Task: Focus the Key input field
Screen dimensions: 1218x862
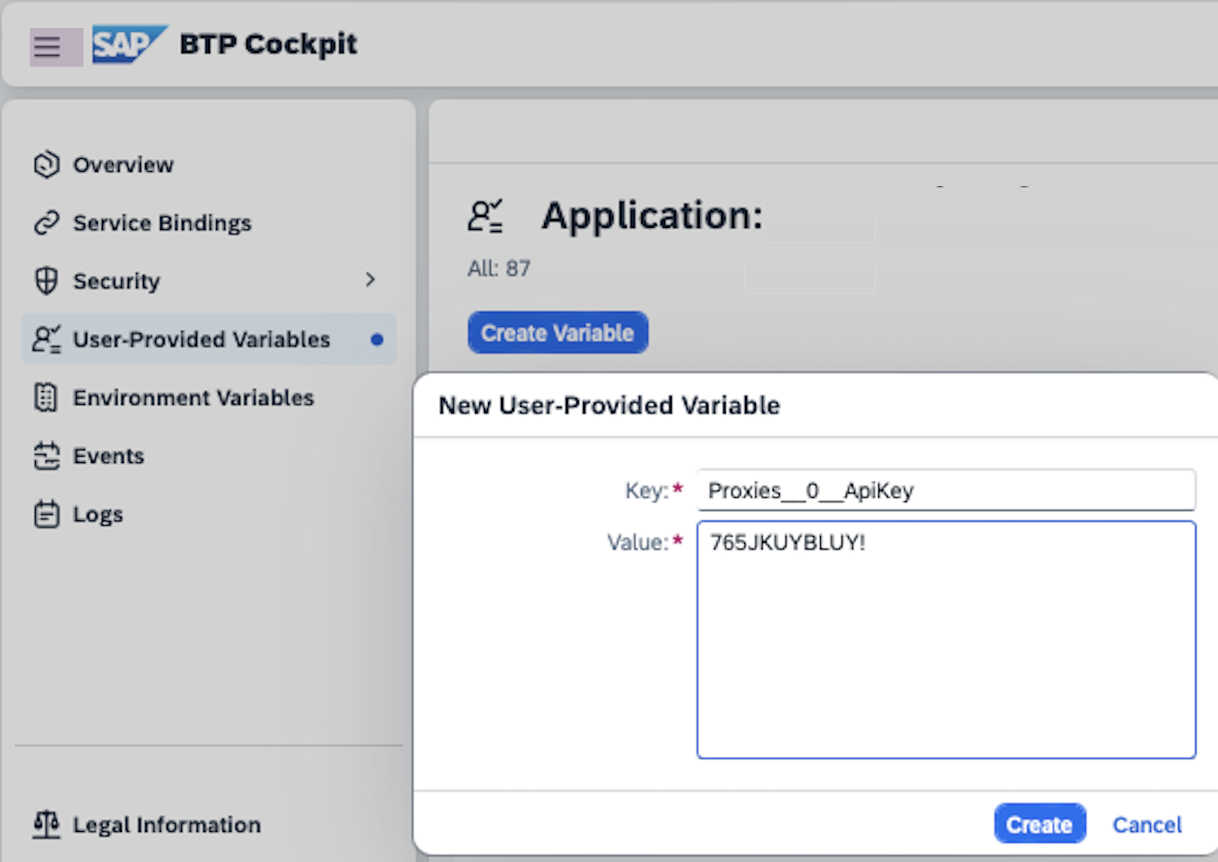Action: 946,491
